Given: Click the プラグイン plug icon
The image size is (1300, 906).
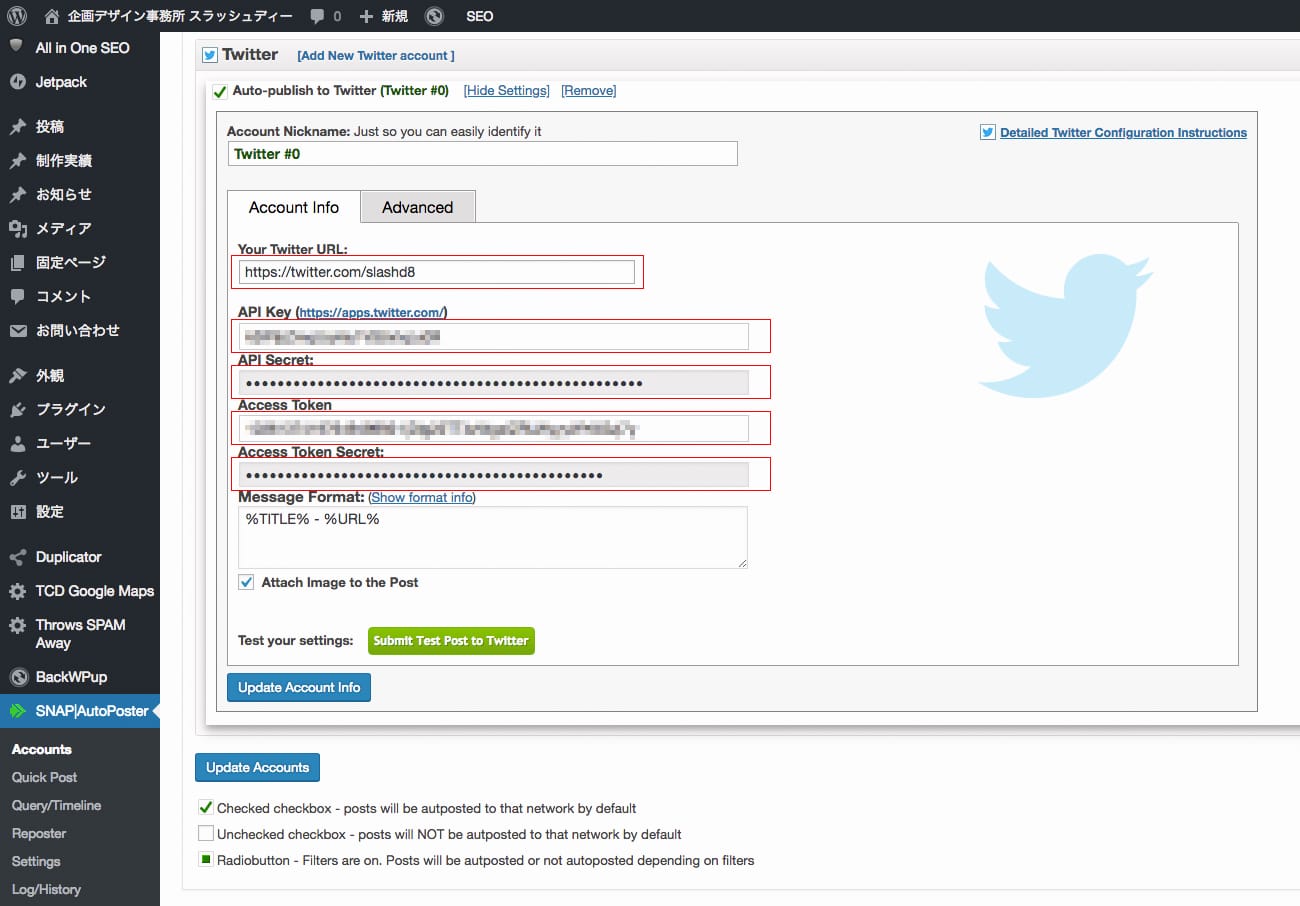Looking at the screenshot, I should (17, 410).
